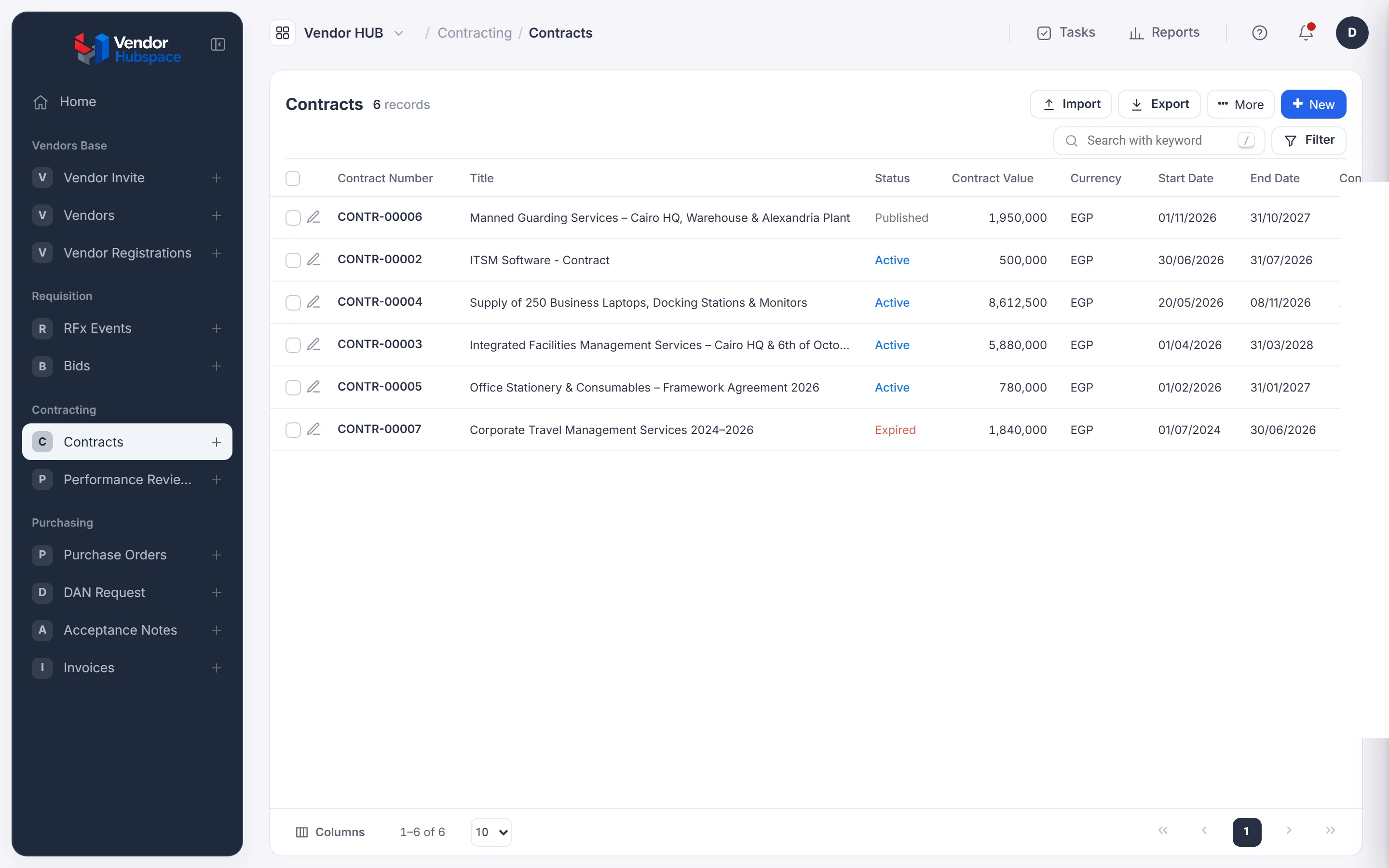Open the More actions menu
The width and height of the screenshot is (1389, 868).
(x=1240, y=105)
